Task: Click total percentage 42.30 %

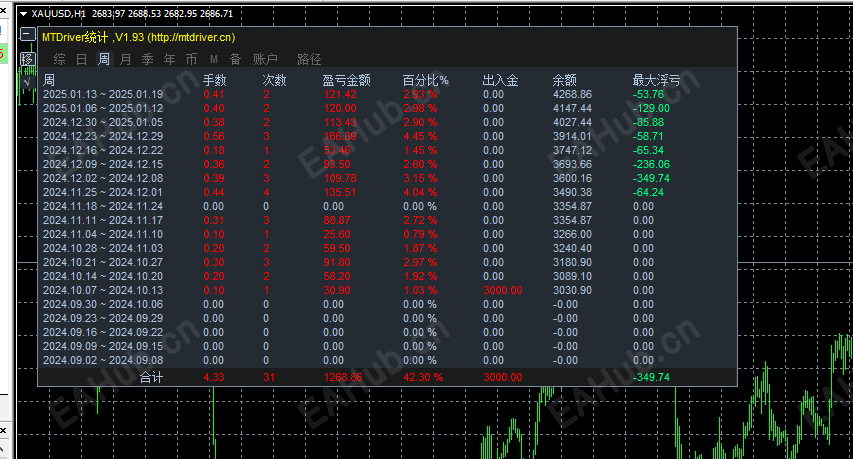Action: click(x=423, y=377)
